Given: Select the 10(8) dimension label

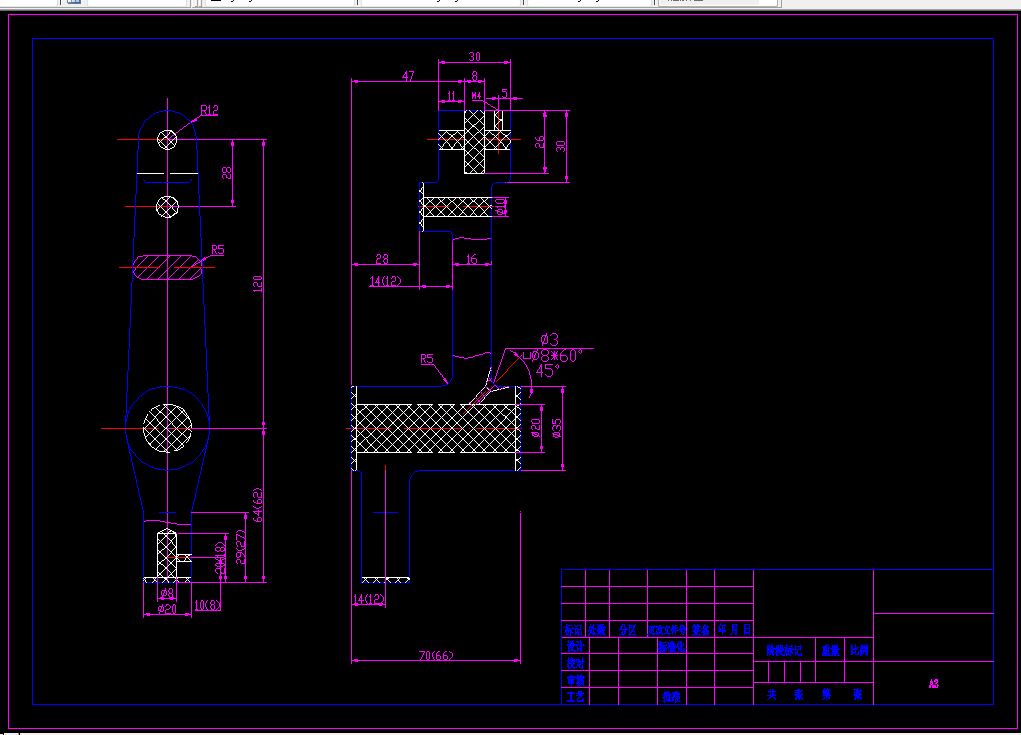Looking at the screenshot, I should 207,605.
